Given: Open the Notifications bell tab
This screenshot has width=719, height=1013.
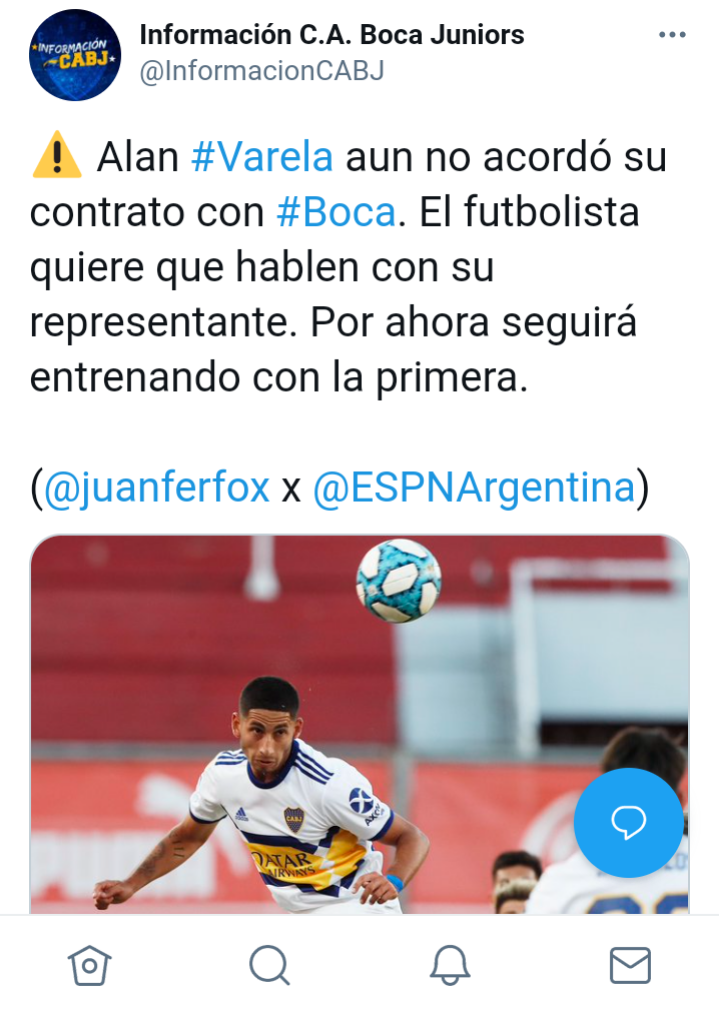Looking at the screenshot, I should [450, 965].
